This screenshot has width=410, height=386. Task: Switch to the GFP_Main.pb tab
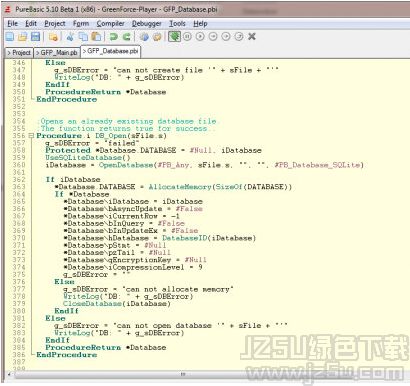57,53
